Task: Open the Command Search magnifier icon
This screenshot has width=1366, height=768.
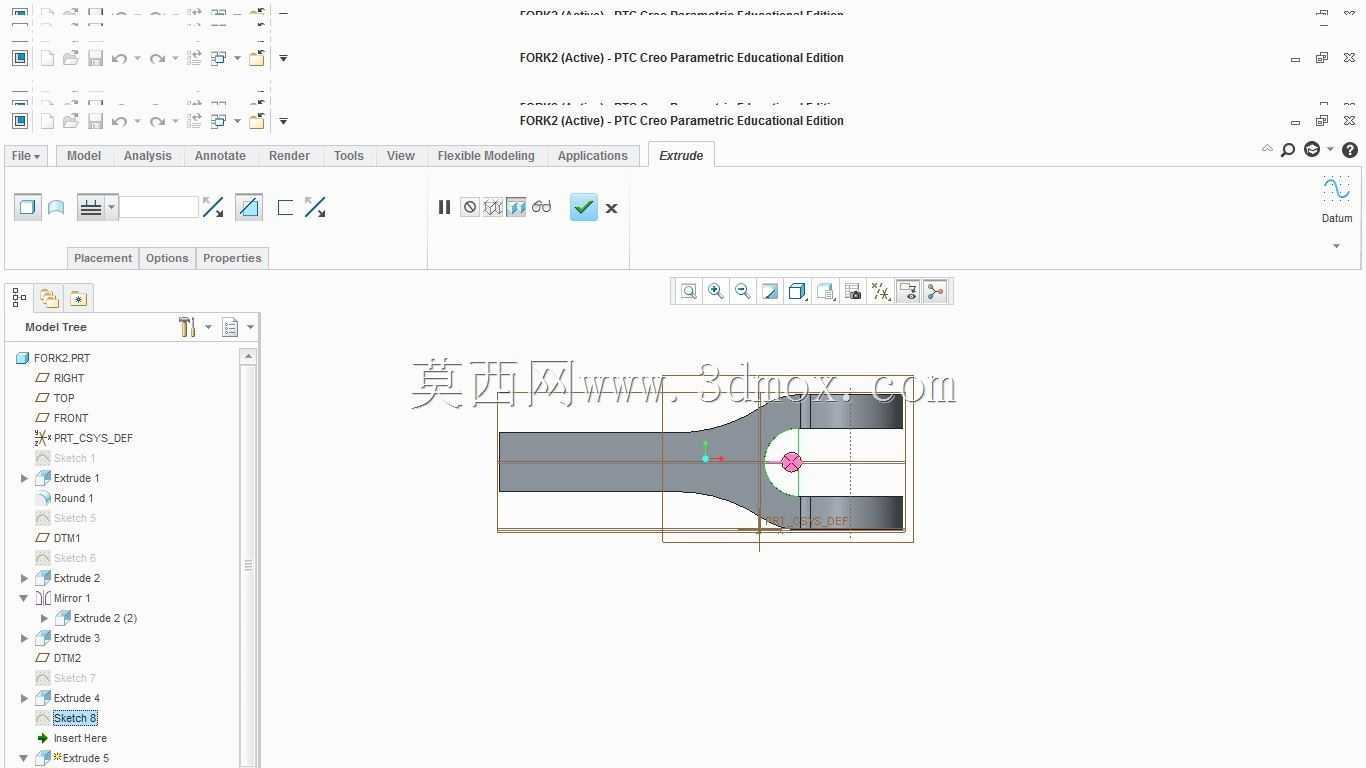Action: point(1288,150)
